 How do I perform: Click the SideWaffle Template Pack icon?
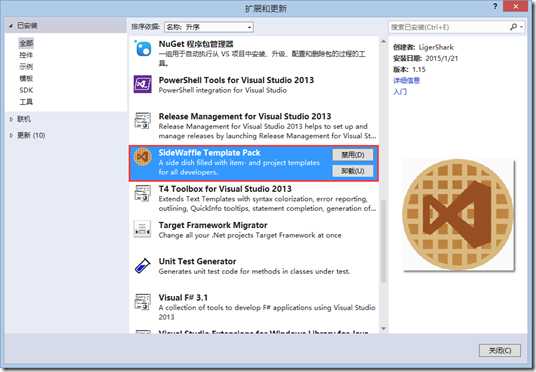(x=143, y=157)
